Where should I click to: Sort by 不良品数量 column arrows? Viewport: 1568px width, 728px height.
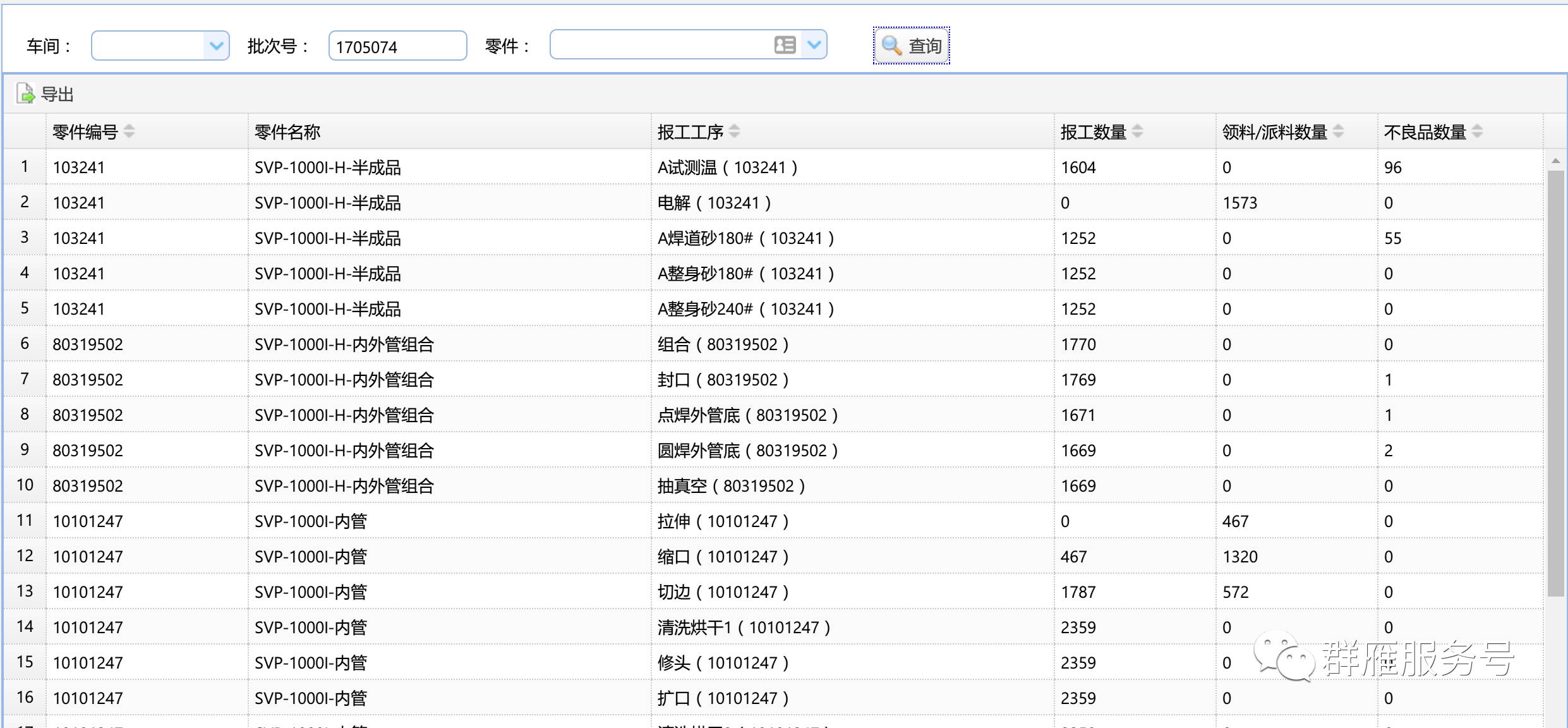1477,131
